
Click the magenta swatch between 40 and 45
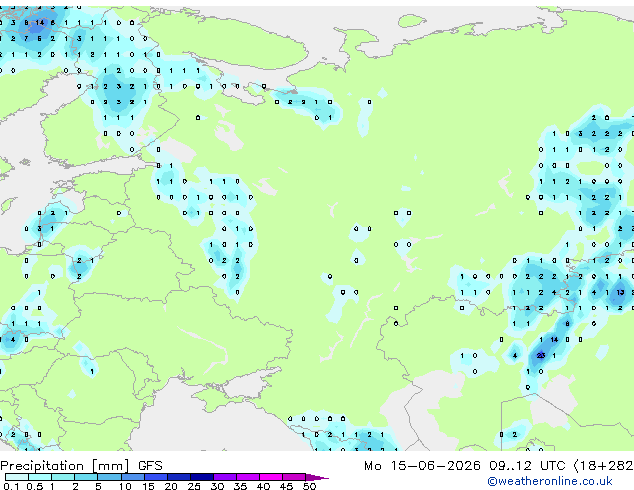click(x=271, y=477)
